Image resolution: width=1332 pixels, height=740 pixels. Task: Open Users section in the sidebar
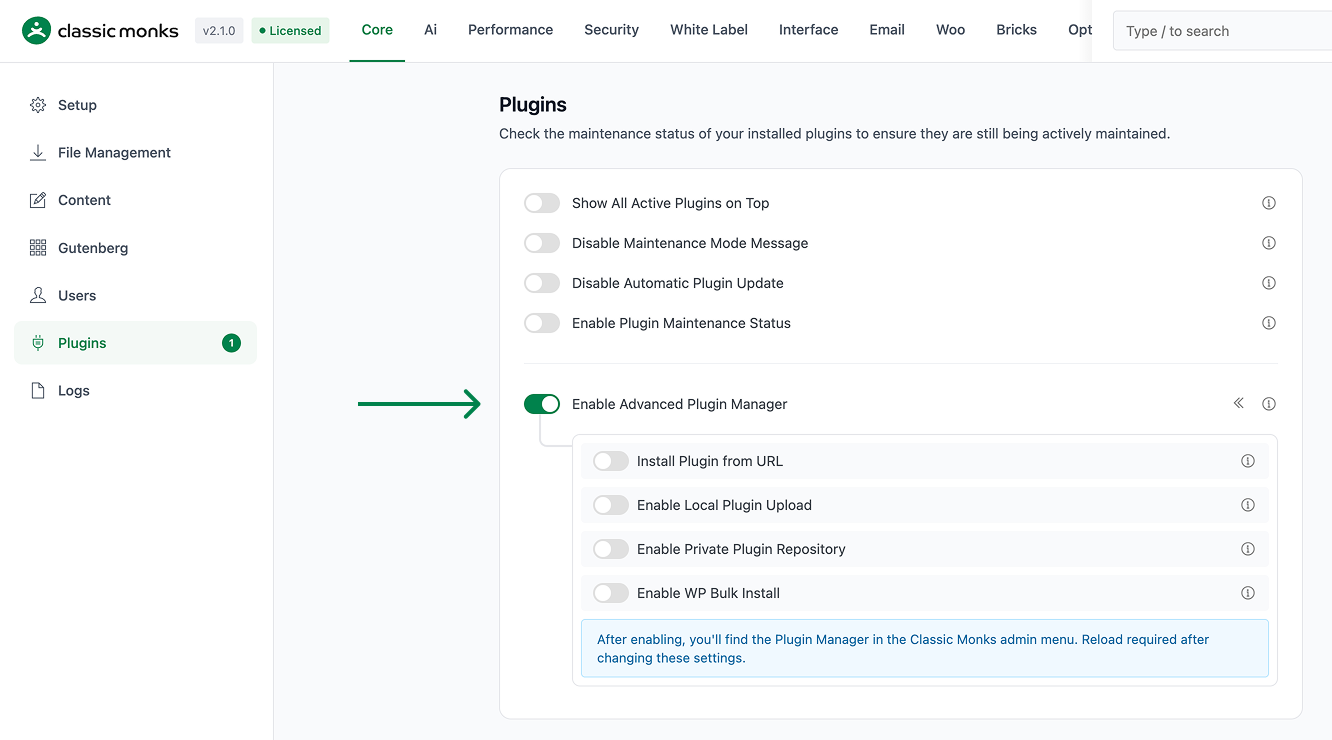(135, 295)
